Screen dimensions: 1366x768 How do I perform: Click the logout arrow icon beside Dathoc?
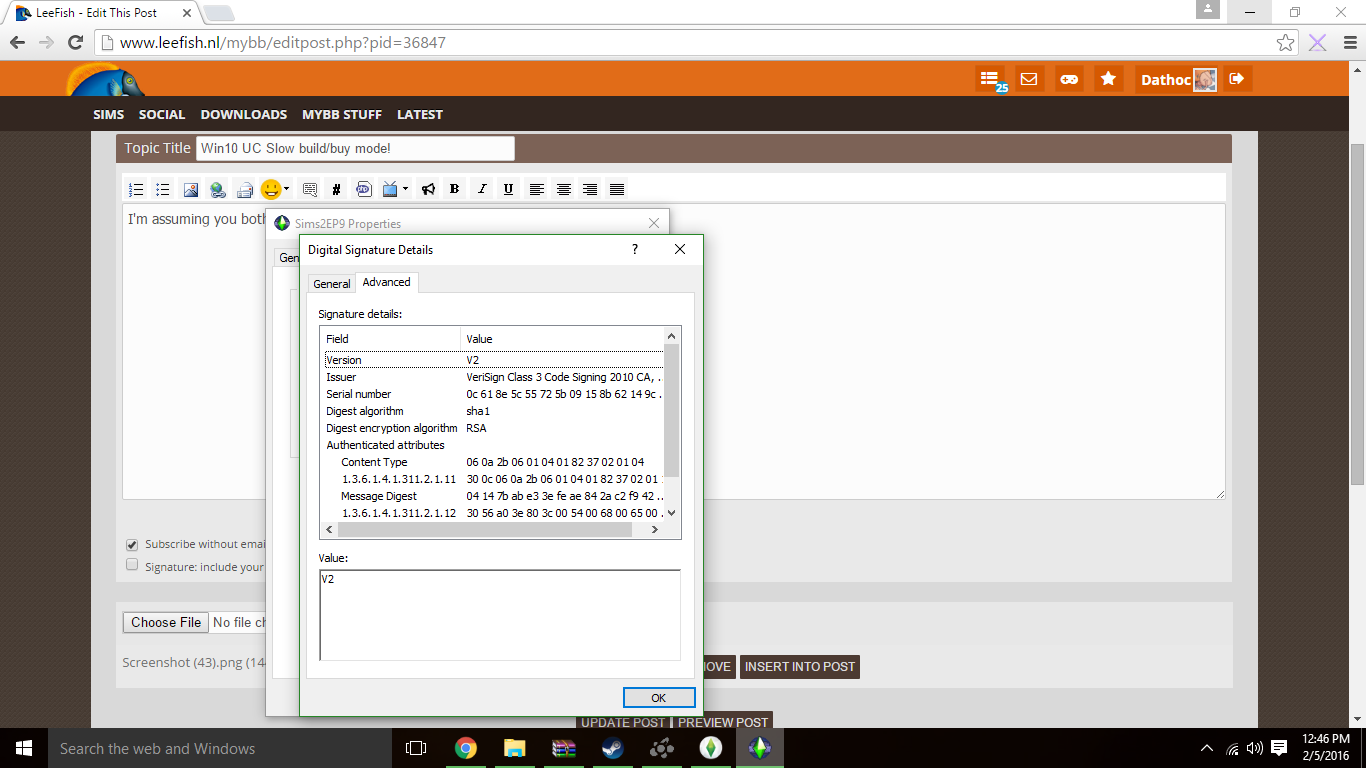pos(1237,79)
